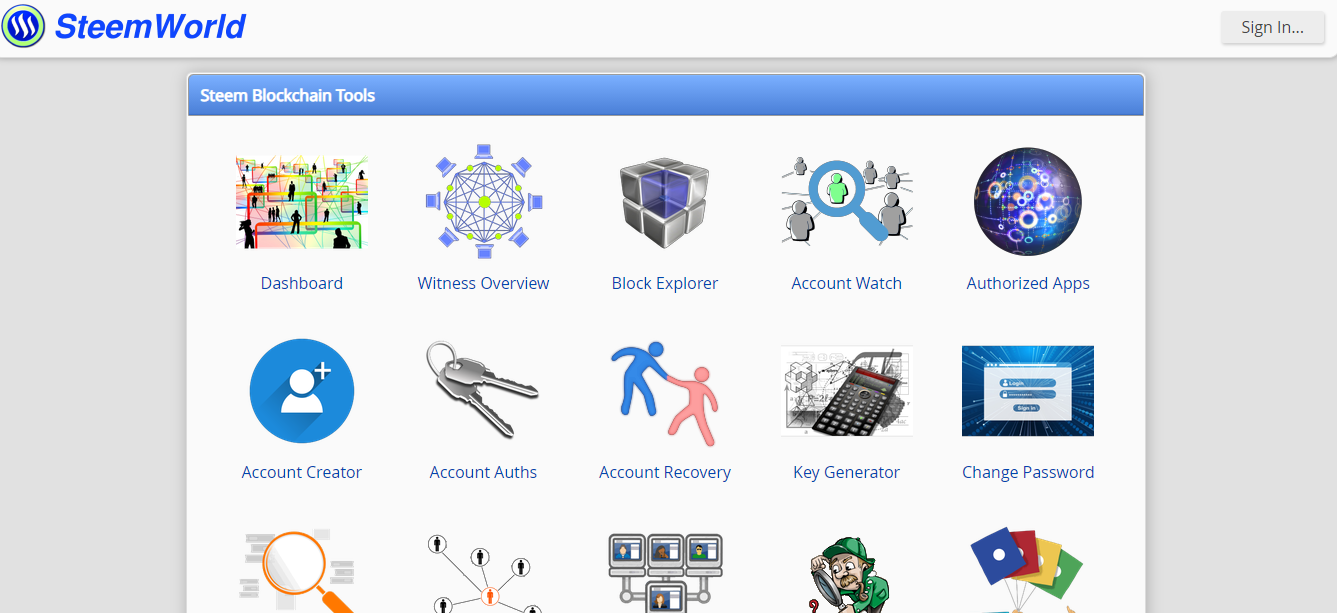Open the Authorized Apps globe icon
This screenshot has width=1337, height=613.
(1028, 202)
